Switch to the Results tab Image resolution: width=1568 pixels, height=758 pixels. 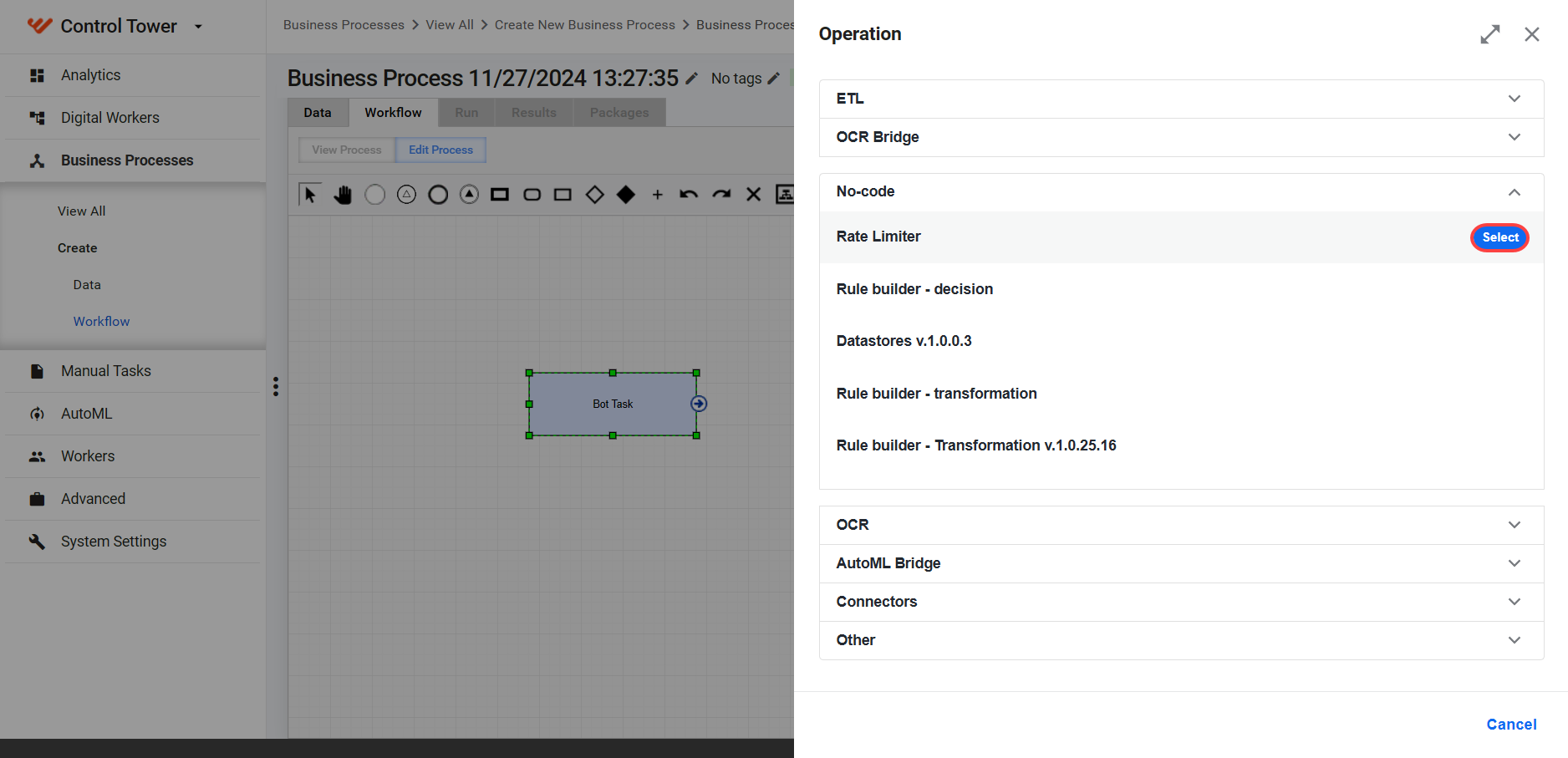click(x=534, y=113)
